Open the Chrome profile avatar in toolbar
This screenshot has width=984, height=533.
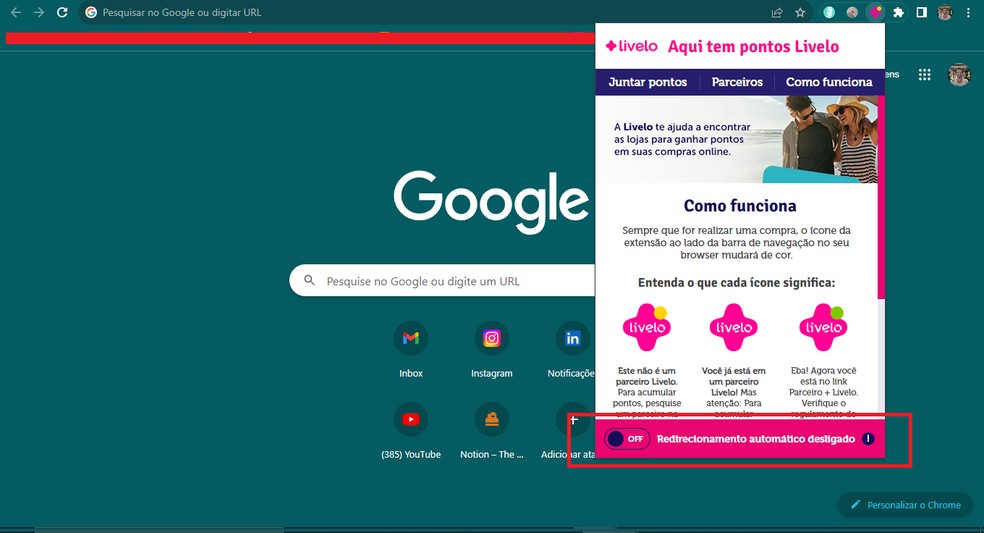point(944,12)
